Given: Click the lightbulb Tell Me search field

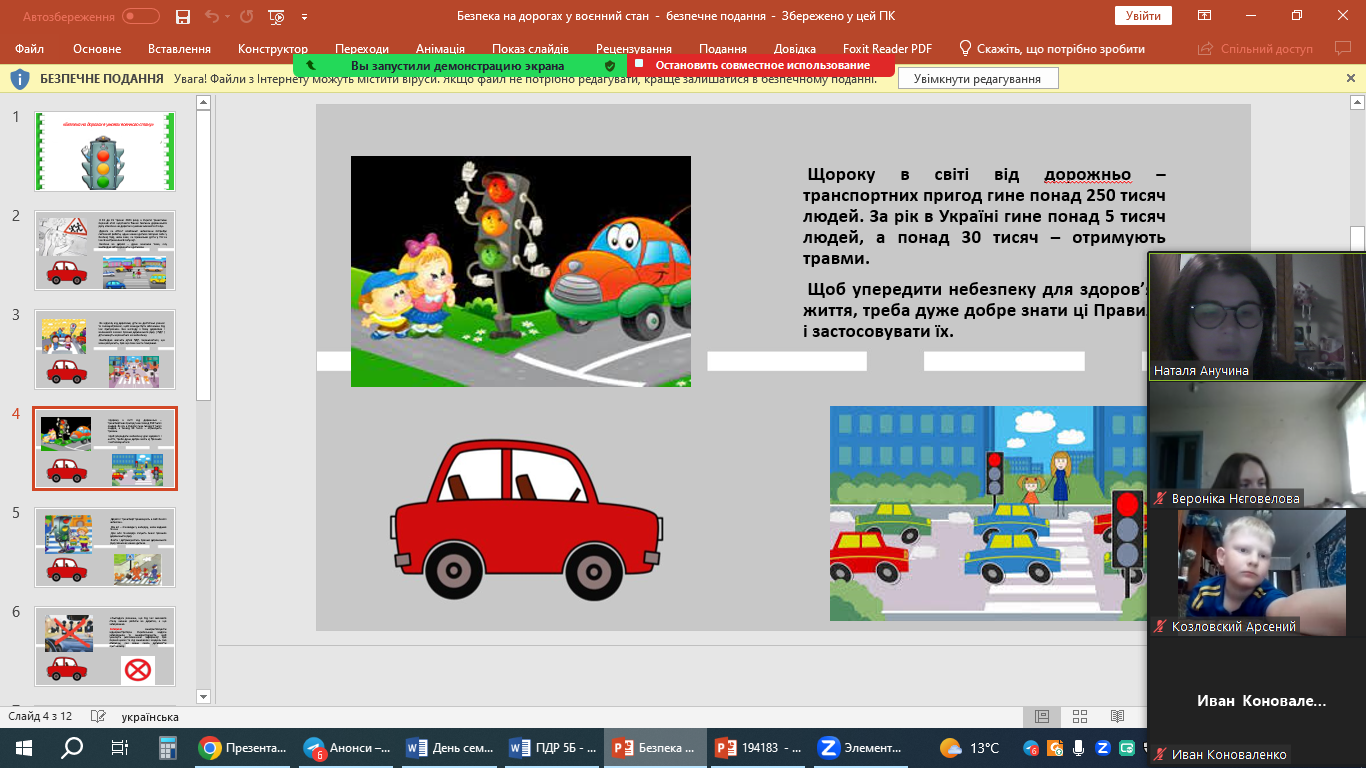Looking at the screenshot, I should [x=1052, y=49].
